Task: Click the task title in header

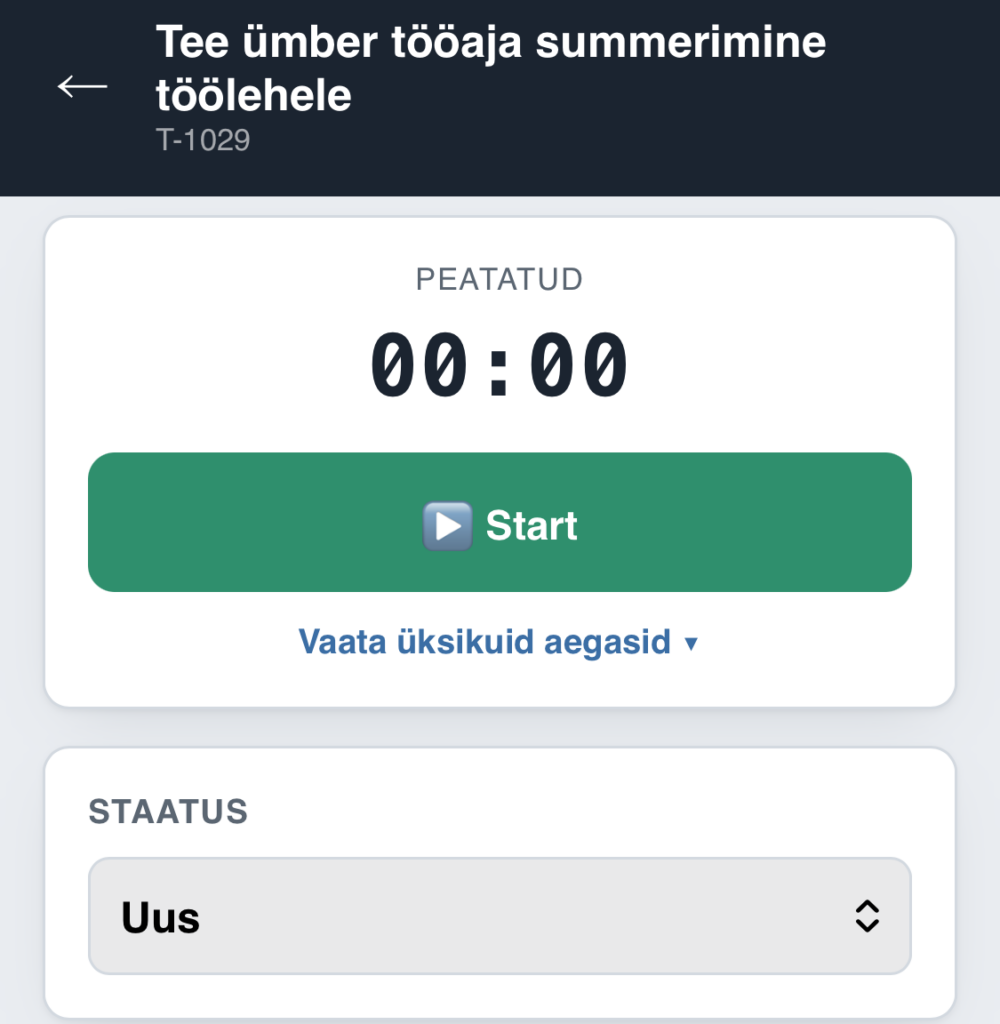Action: pyautogui.click(x=491, y=68)
